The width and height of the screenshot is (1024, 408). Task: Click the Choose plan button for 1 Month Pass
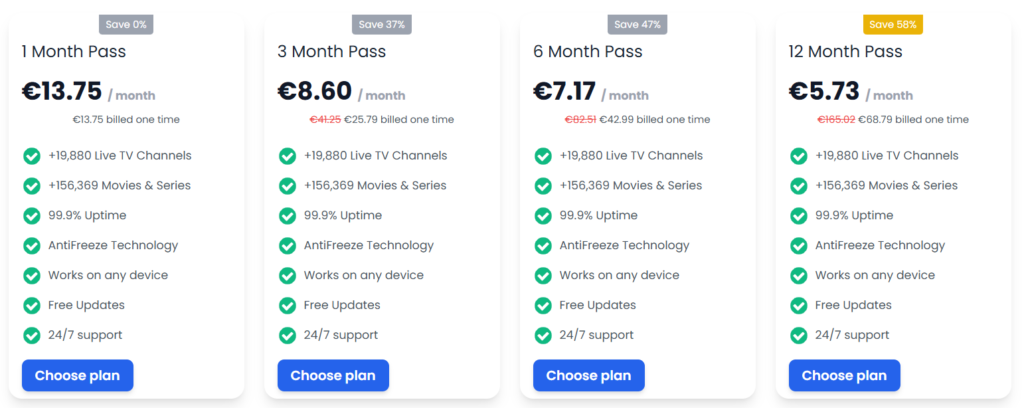77,375
